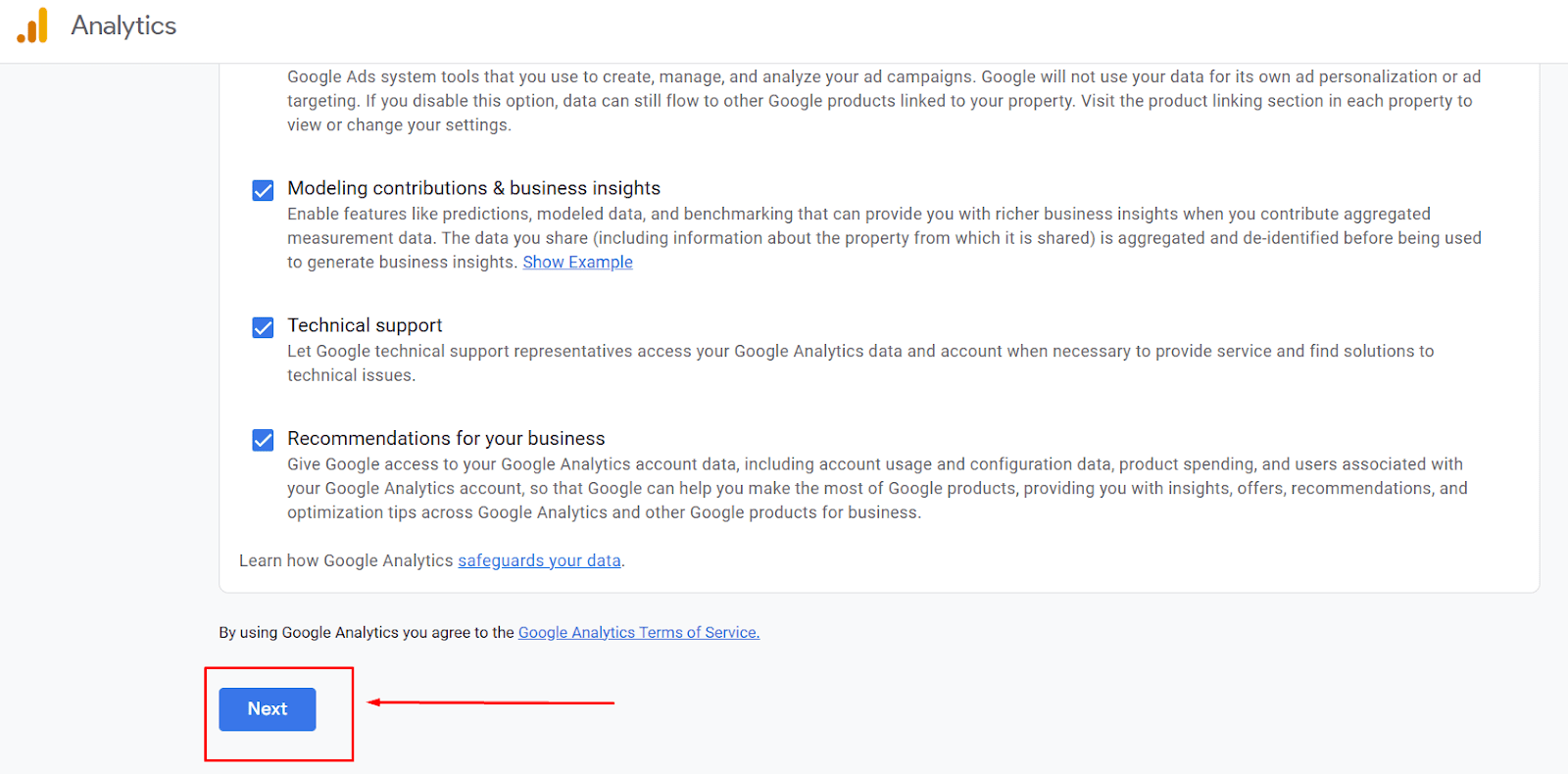
Task: Follow the "safeguards your data" link
Action: tap(538, 559)
